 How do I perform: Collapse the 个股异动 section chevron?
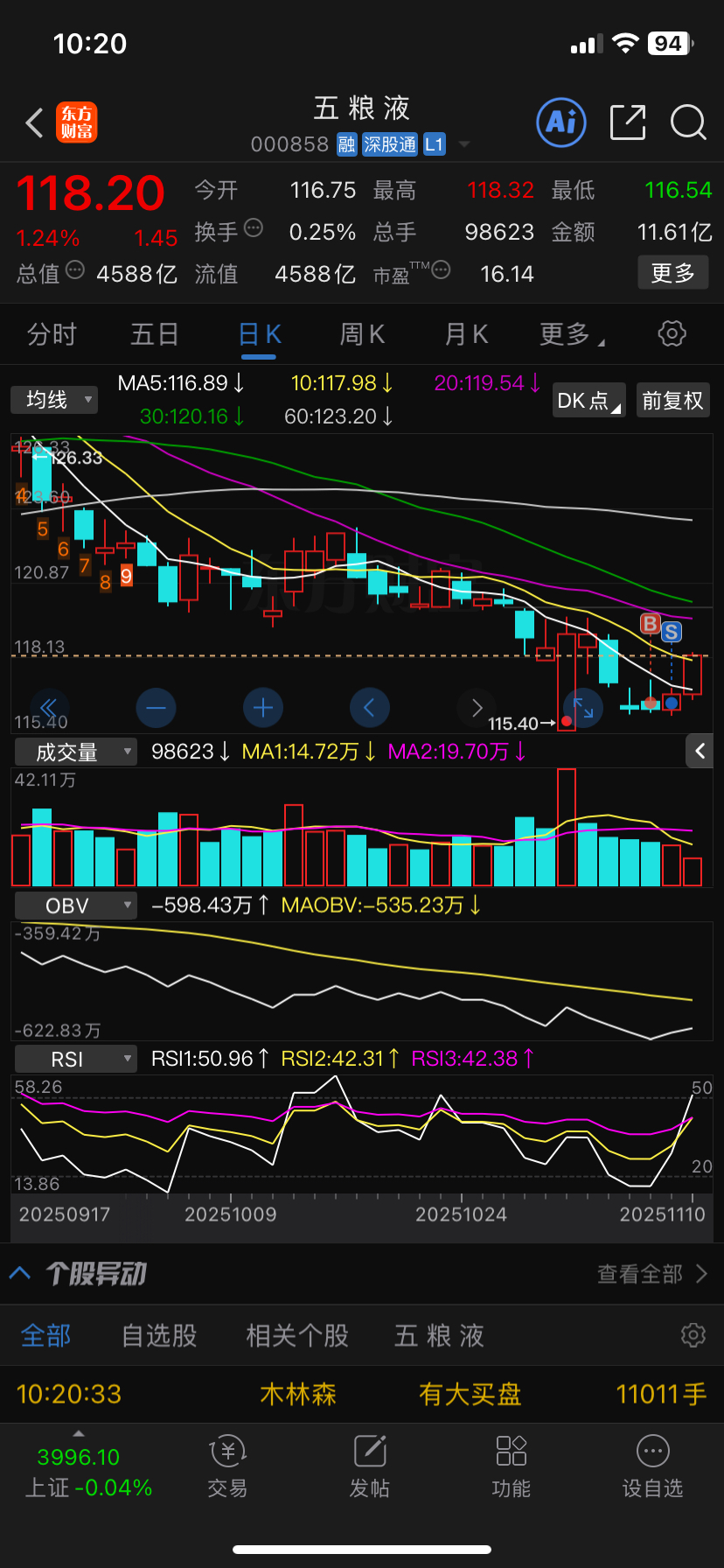(x=20, y=1273)
